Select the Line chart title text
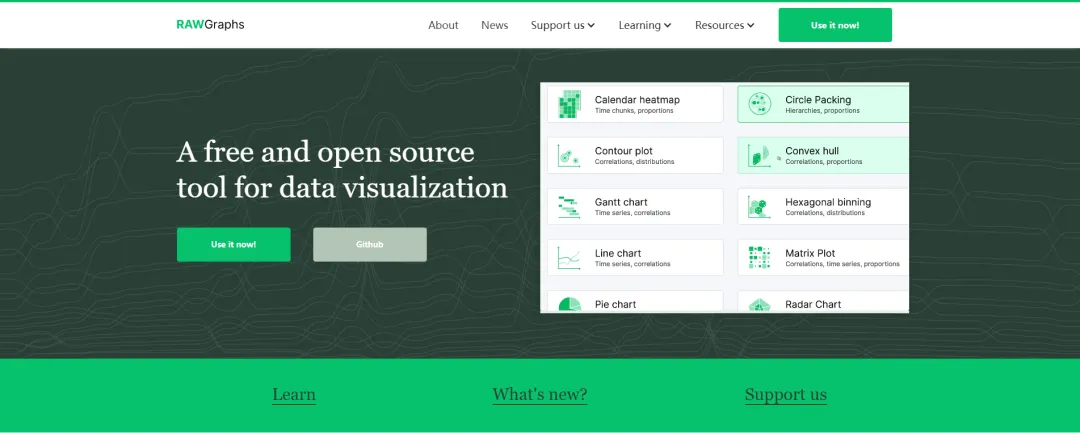This screenshot has height=433, width=1080. [619, 253]
